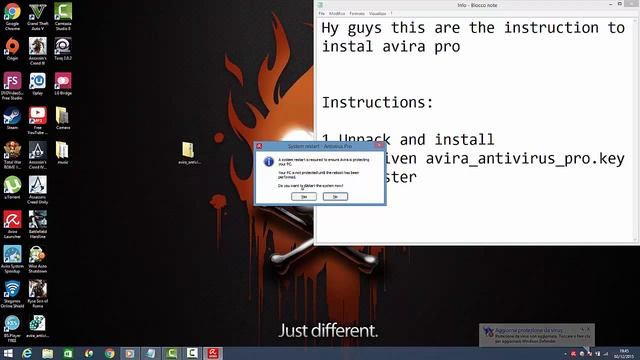Open the Camera folder on desktop

63,118
